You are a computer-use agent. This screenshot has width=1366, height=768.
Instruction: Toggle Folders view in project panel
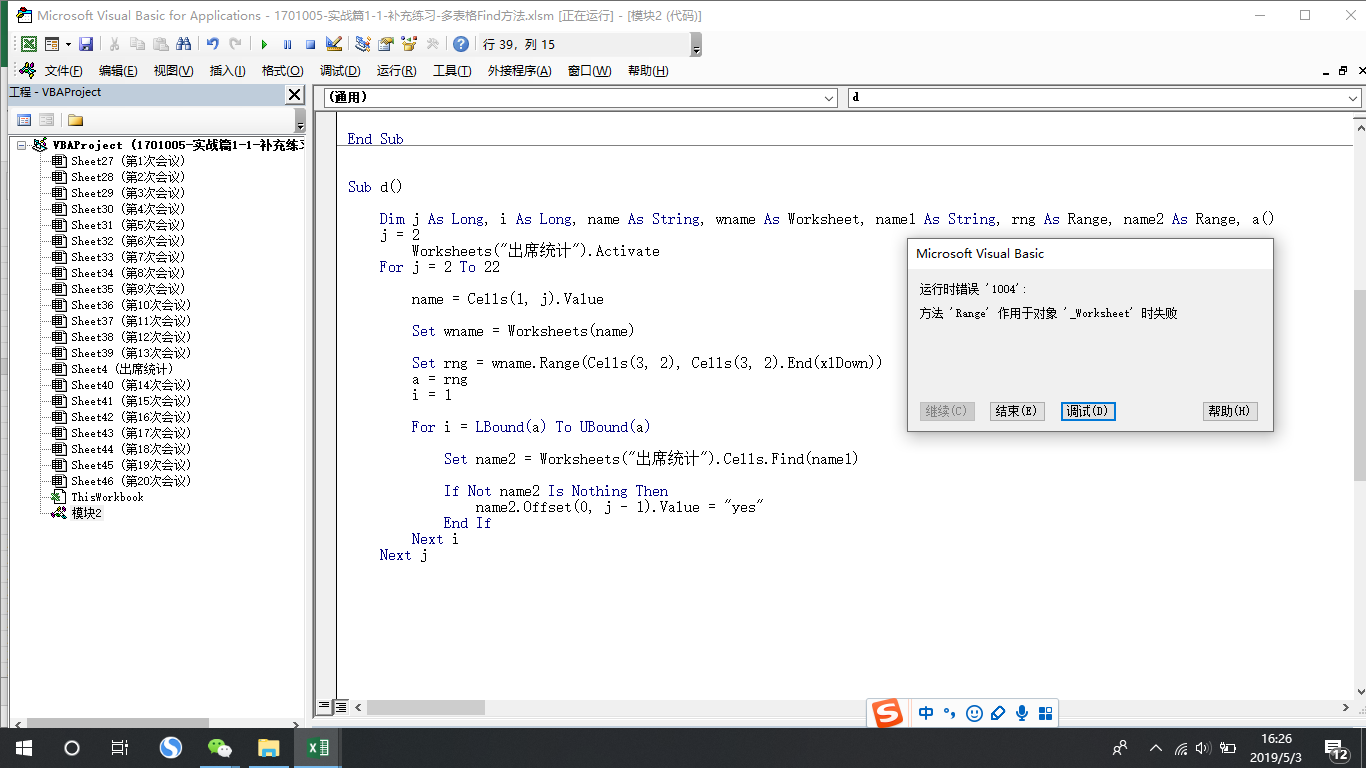75,120
